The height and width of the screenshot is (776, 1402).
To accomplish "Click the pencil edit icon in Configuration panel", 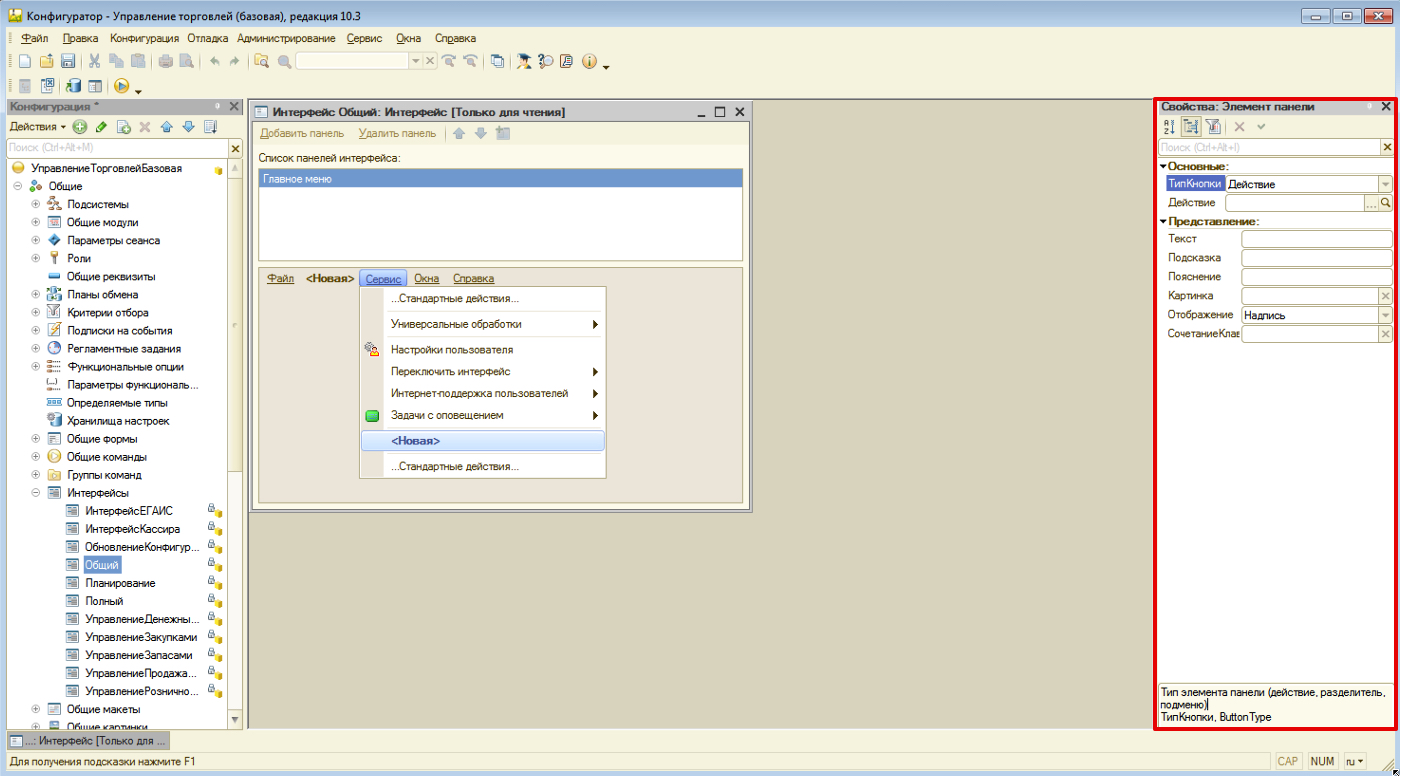I will [101, 127].
